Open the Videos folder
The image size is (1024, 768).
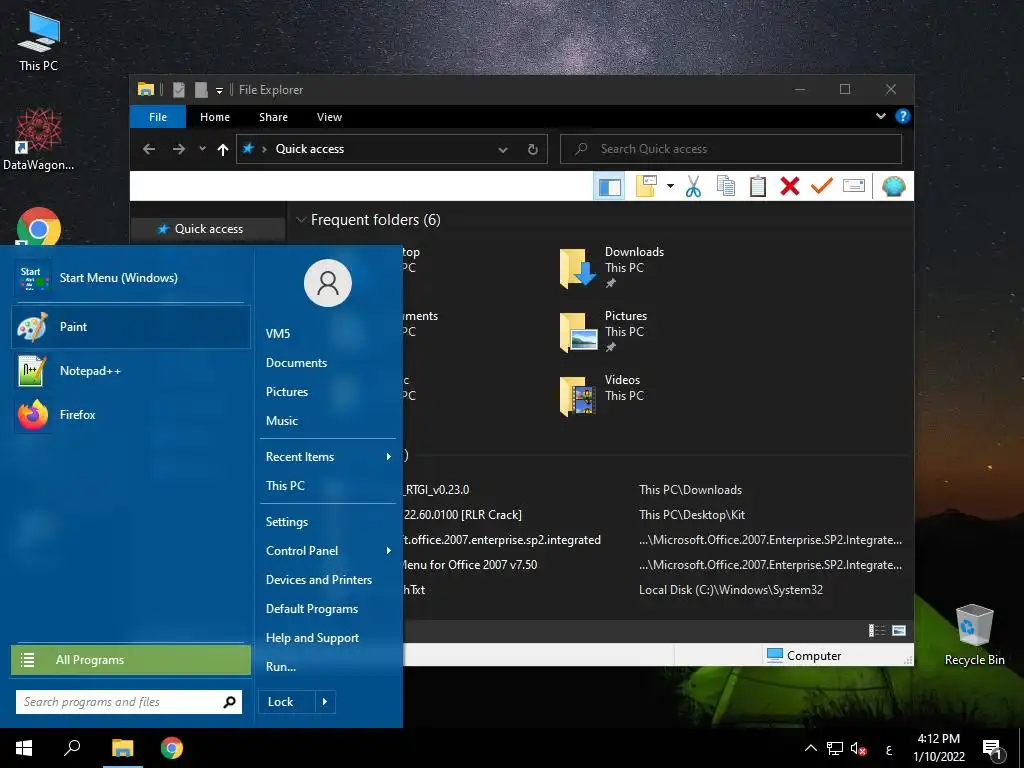click(602, 396)
